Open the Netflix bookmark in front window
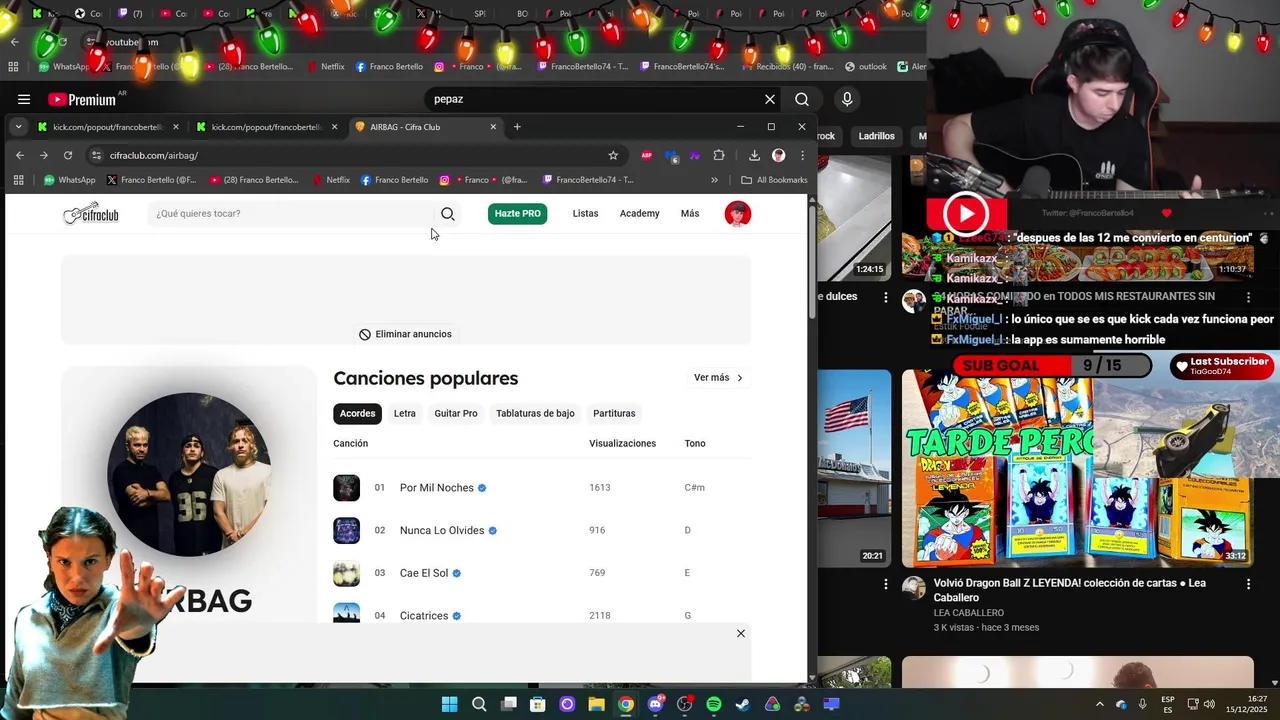 [x=331, y=180]
